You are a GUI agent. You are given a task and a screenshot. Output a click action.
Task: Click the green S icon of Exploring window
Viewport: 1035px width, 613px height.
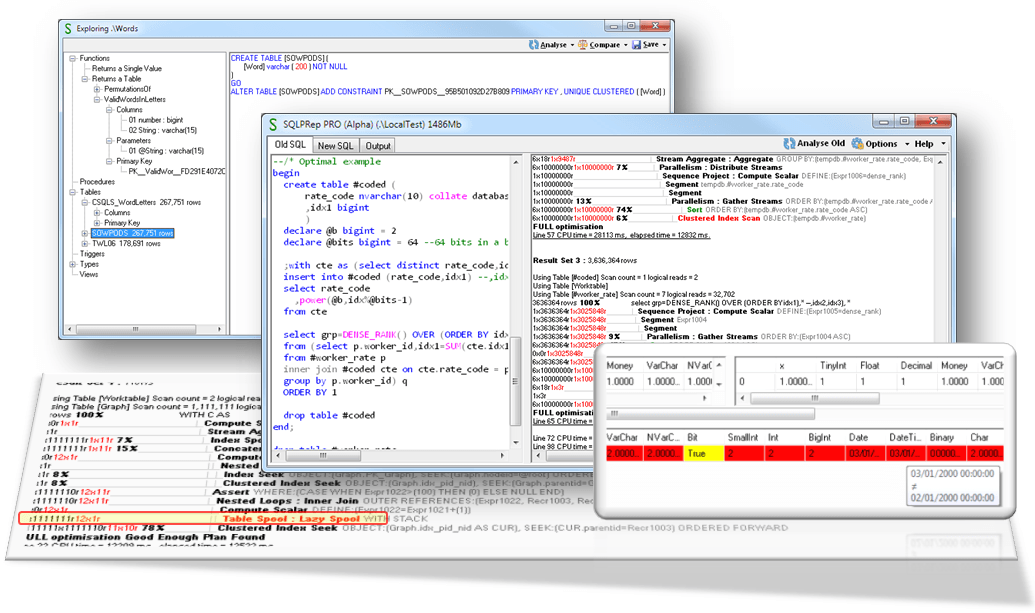[68, 28]
